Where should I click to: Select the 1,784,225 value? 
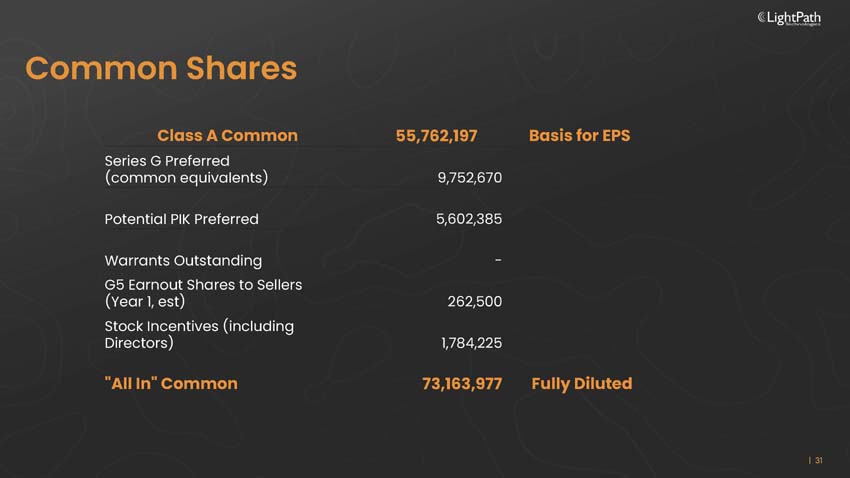[x=471, y=343]
